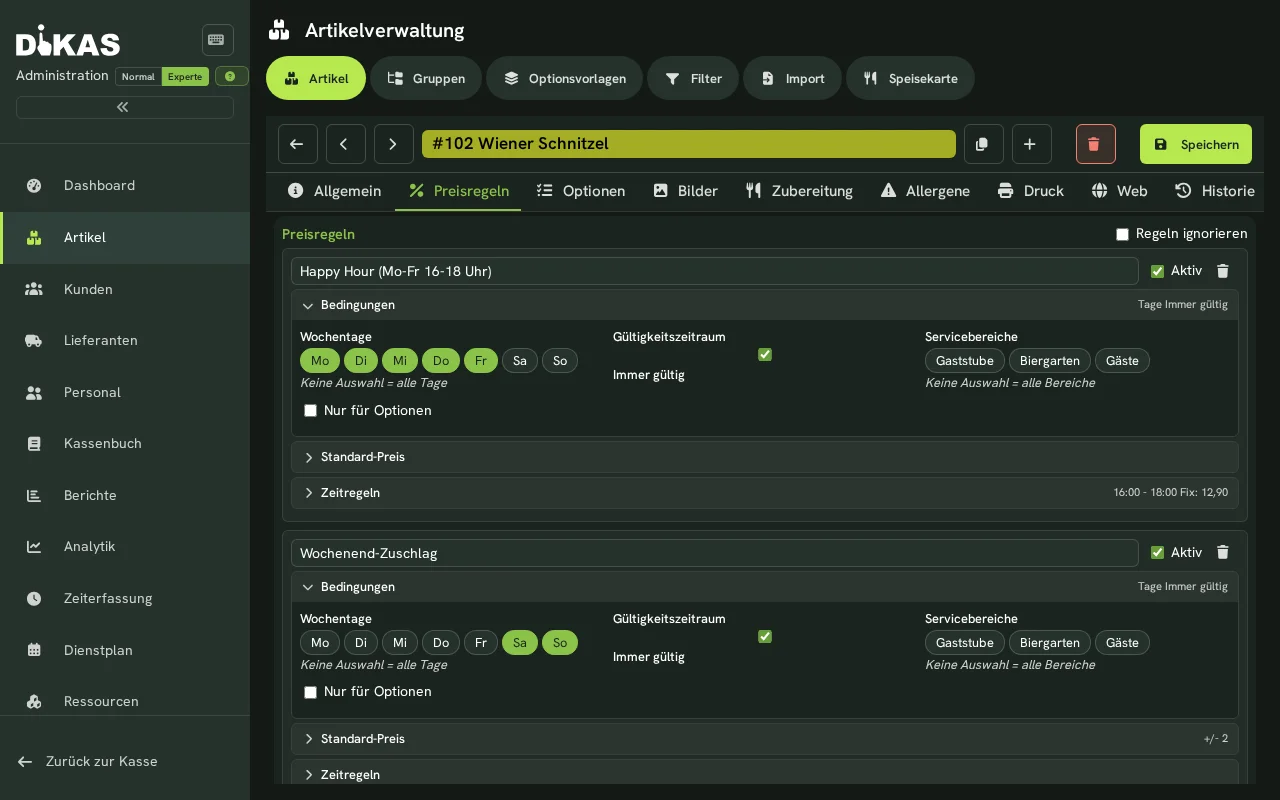Click article title #102 Wiener Schnitzel field
The height and width of the screenshot is (800, 1280).
(x=689, y=144)
